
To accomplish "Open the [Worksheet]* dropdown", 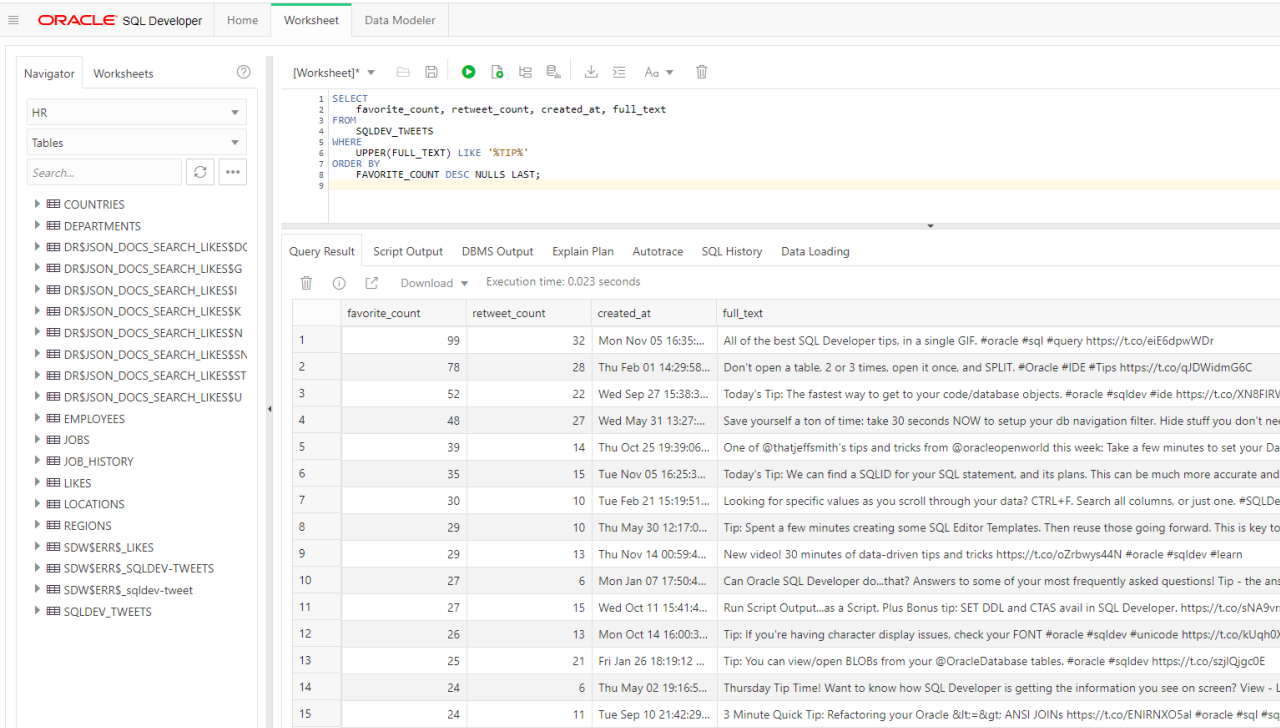I will 334,72.
